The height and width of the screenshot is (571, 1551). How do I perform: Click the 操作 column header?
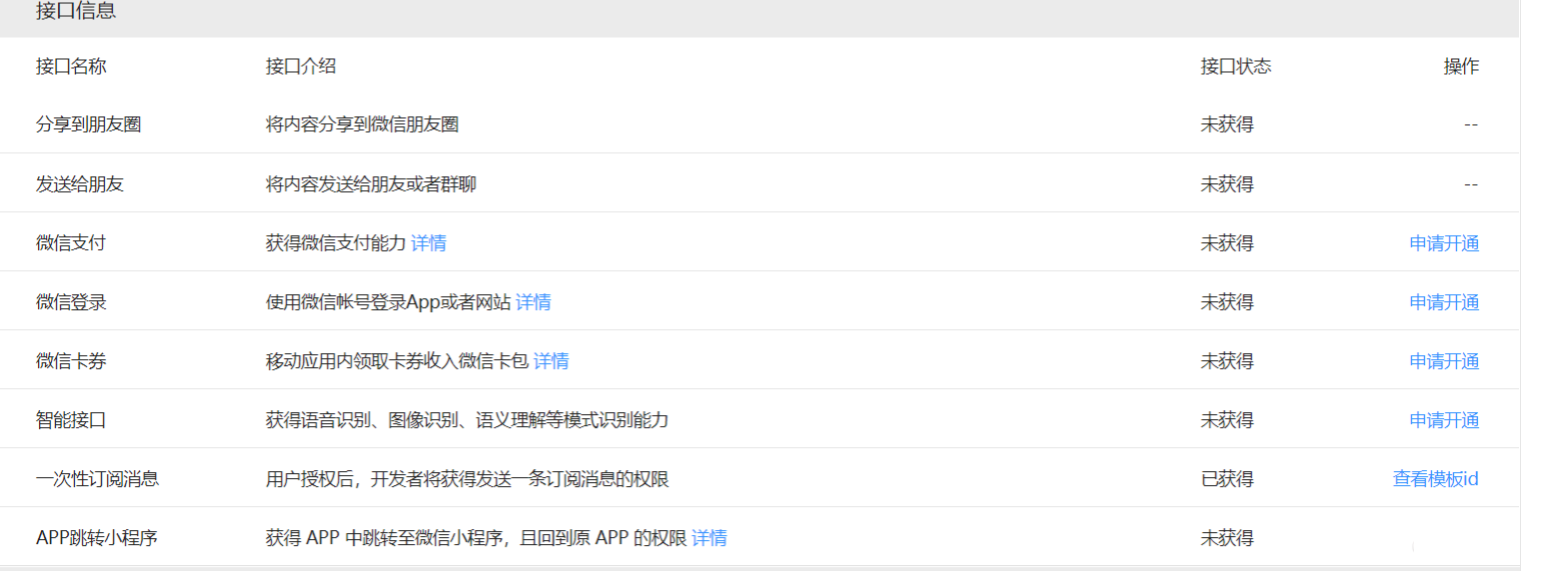click(1460, 67)
